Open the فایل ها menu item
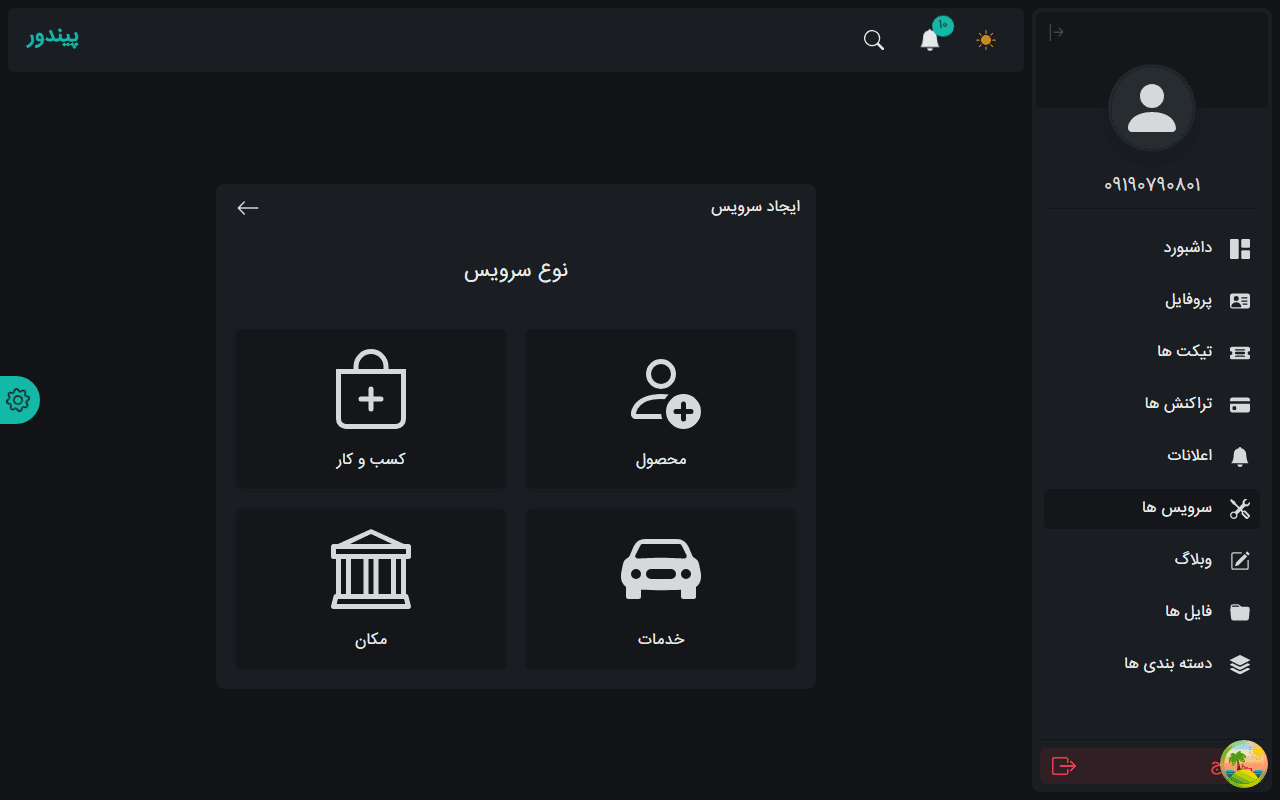The image size is (1280, 800). tap(1152, 612)
